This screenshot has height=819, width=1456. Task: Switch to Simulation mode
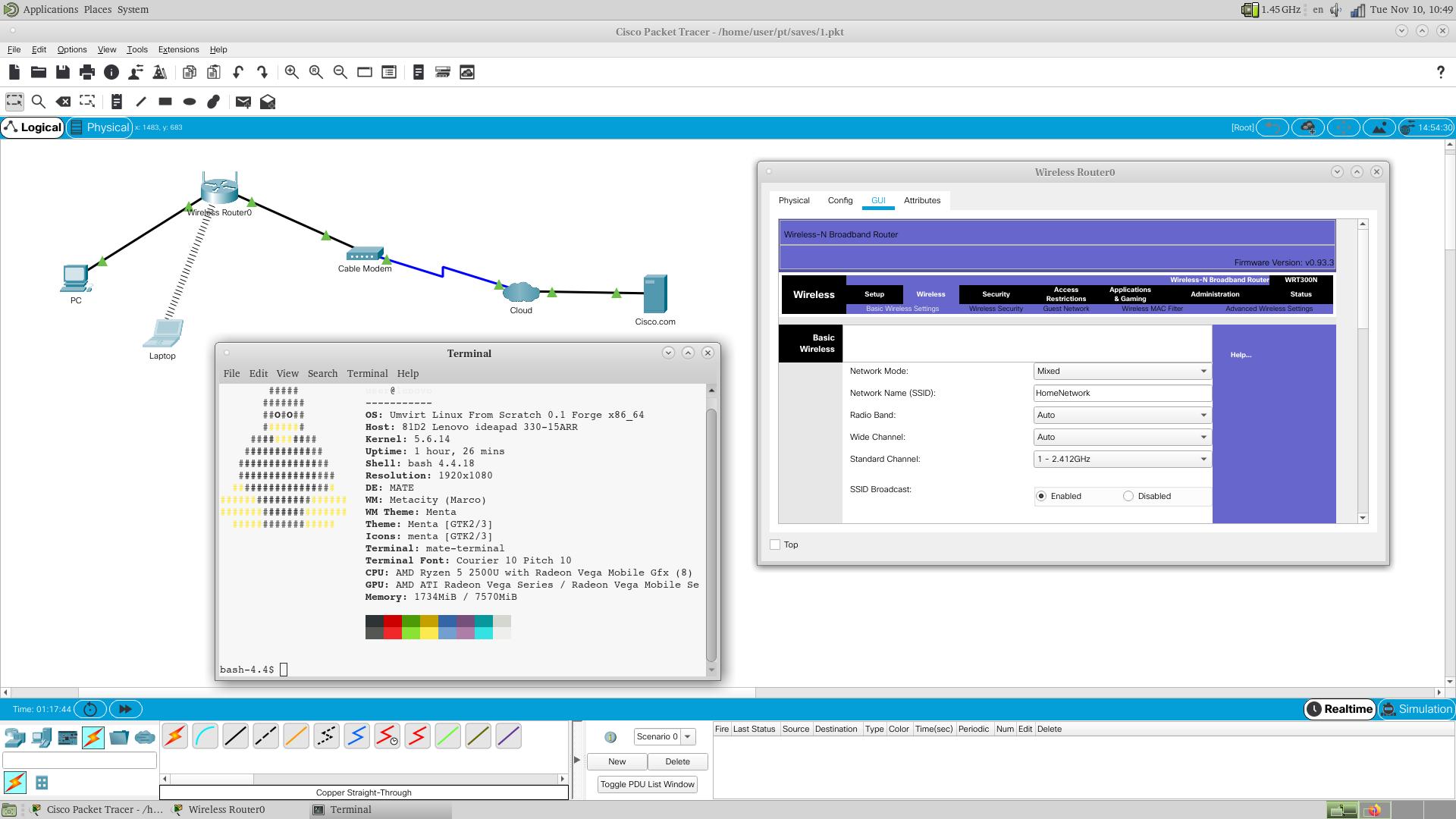coord(1416,709)
